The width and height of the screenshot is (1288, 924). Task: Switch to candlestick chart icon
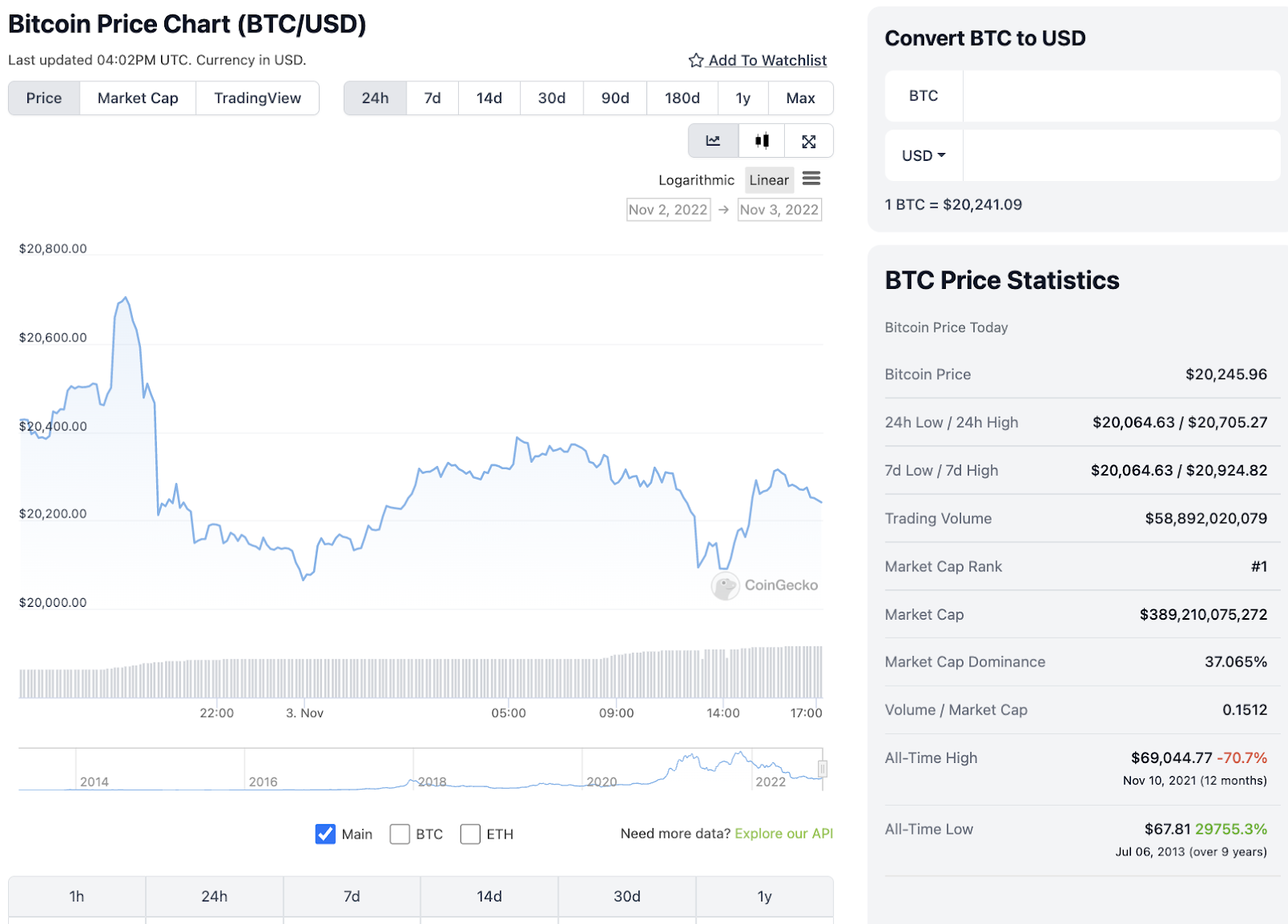762,141
